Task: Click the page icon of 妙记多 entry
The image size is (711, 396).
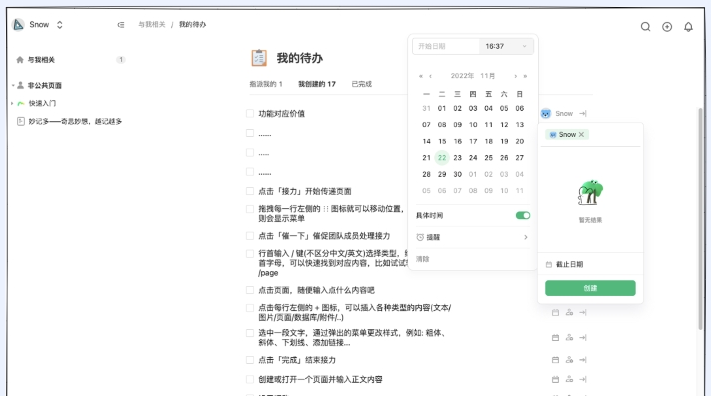Action: pyautogui.click(x=20, y=121)
